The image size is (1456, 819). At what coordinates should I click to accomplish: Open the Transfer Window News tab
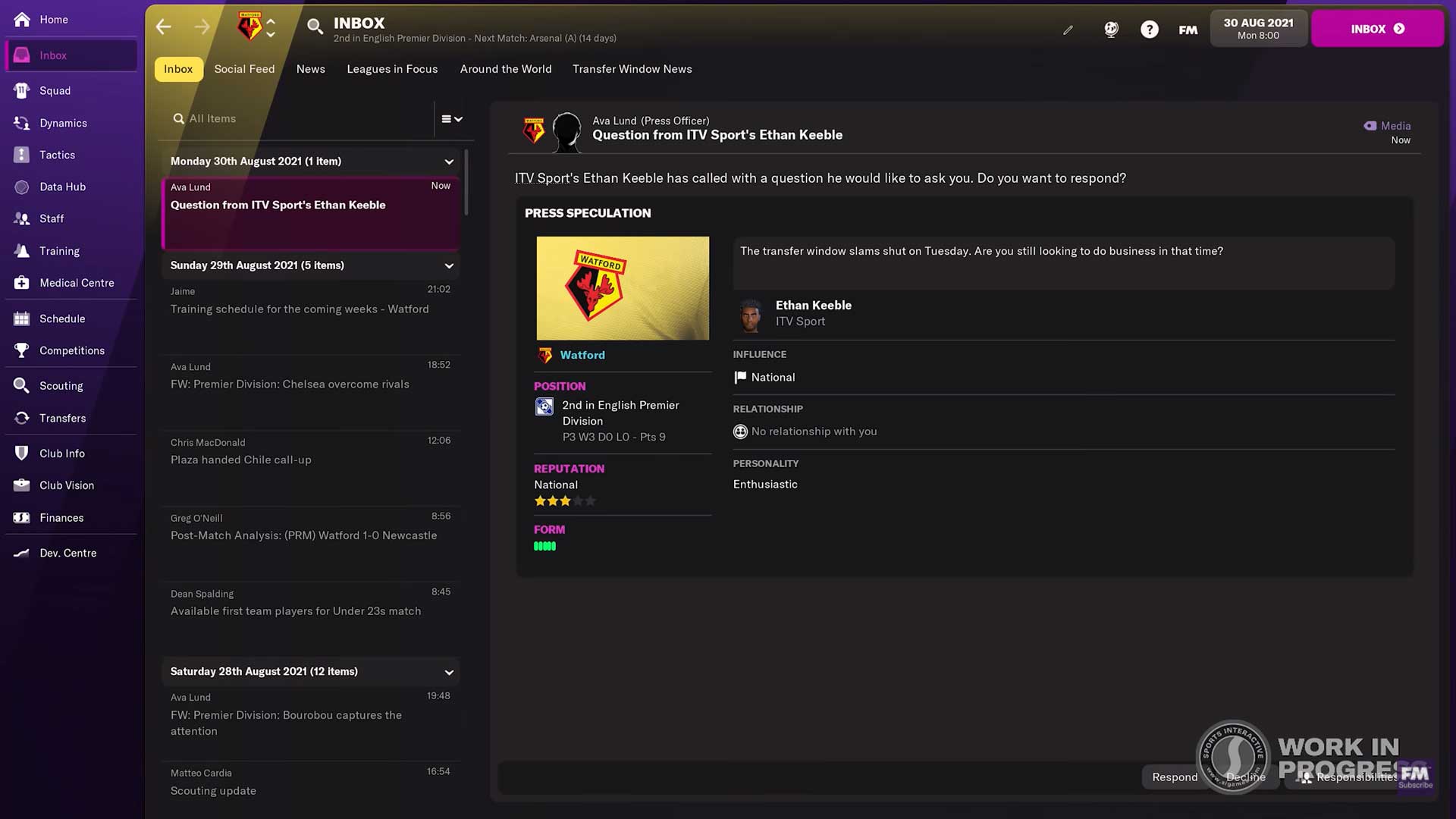[x=632, y=69]
